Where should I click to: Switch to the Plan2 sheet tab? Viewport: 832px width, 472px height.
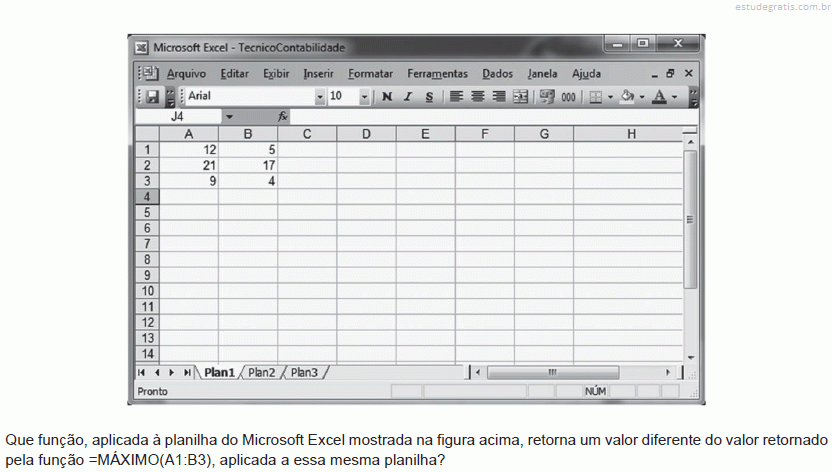tap(262, 372)
